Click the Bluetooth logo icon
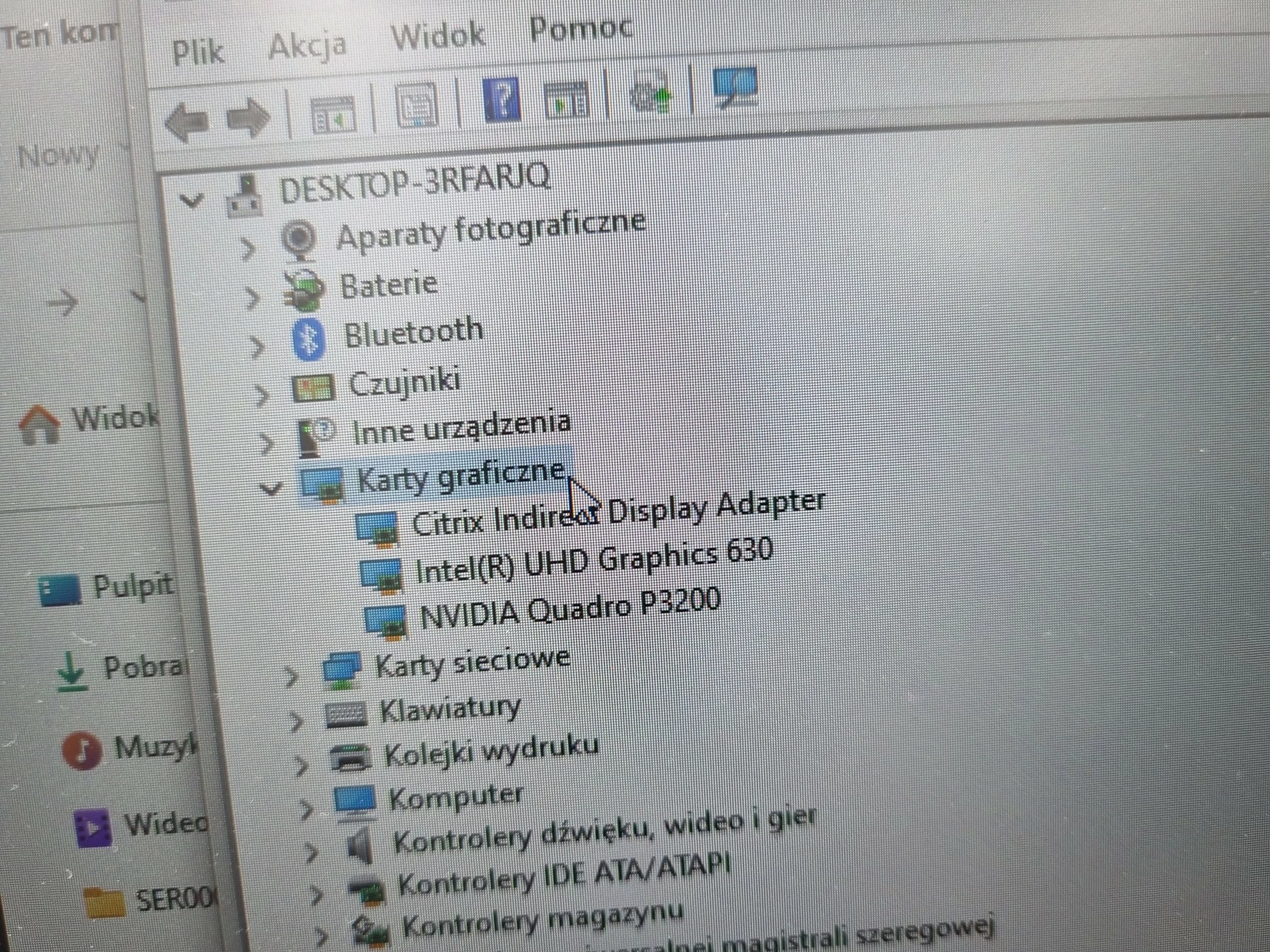This screenshot has height=952, width=1270. 309,340
